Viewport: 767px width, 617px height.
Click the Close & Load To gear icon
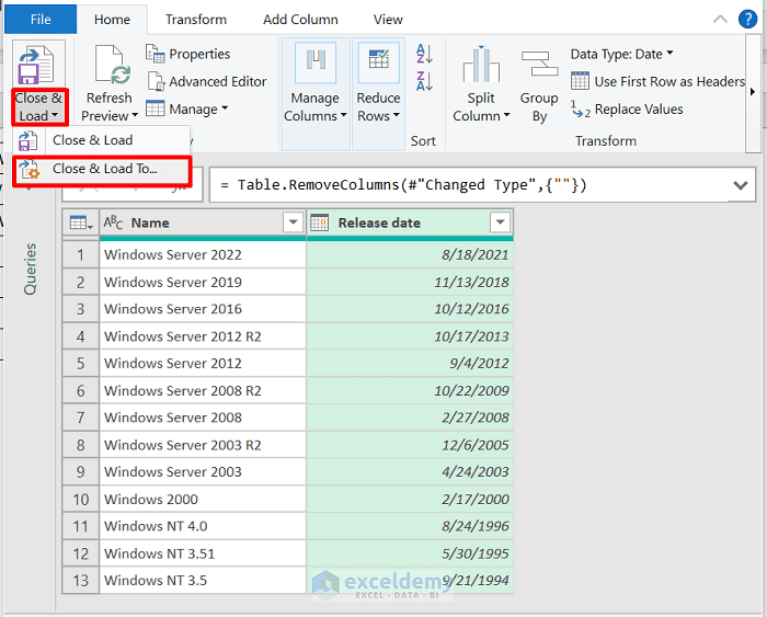(29, 169)
